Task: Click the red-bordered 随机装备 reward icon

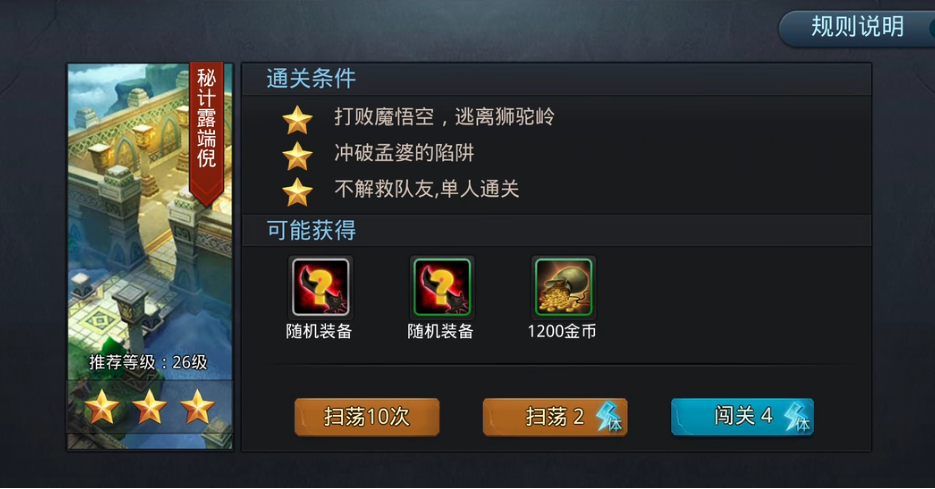Action: click(321, 287)
